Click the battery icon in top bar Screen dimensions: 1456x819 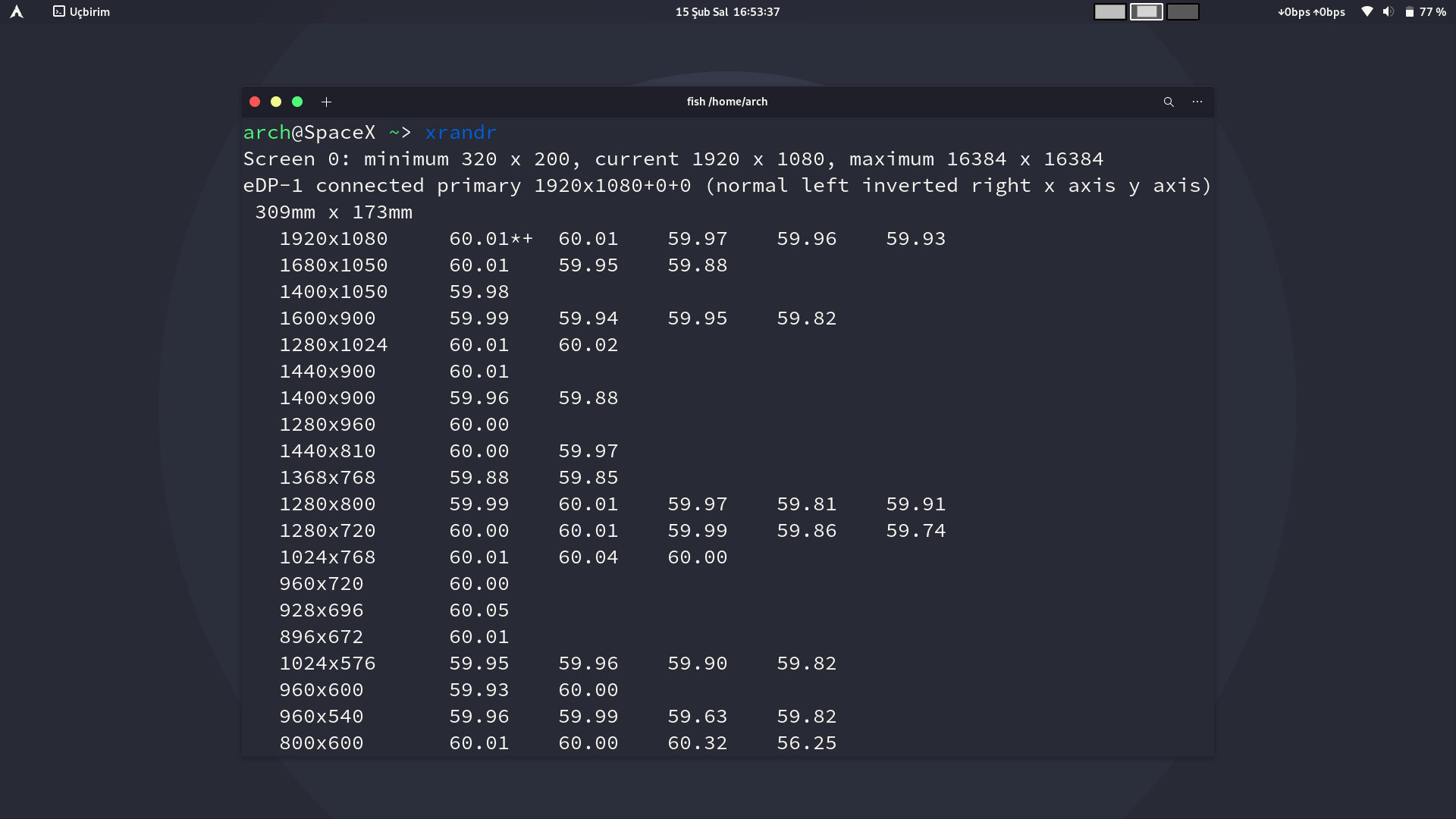coord(1409,11)
